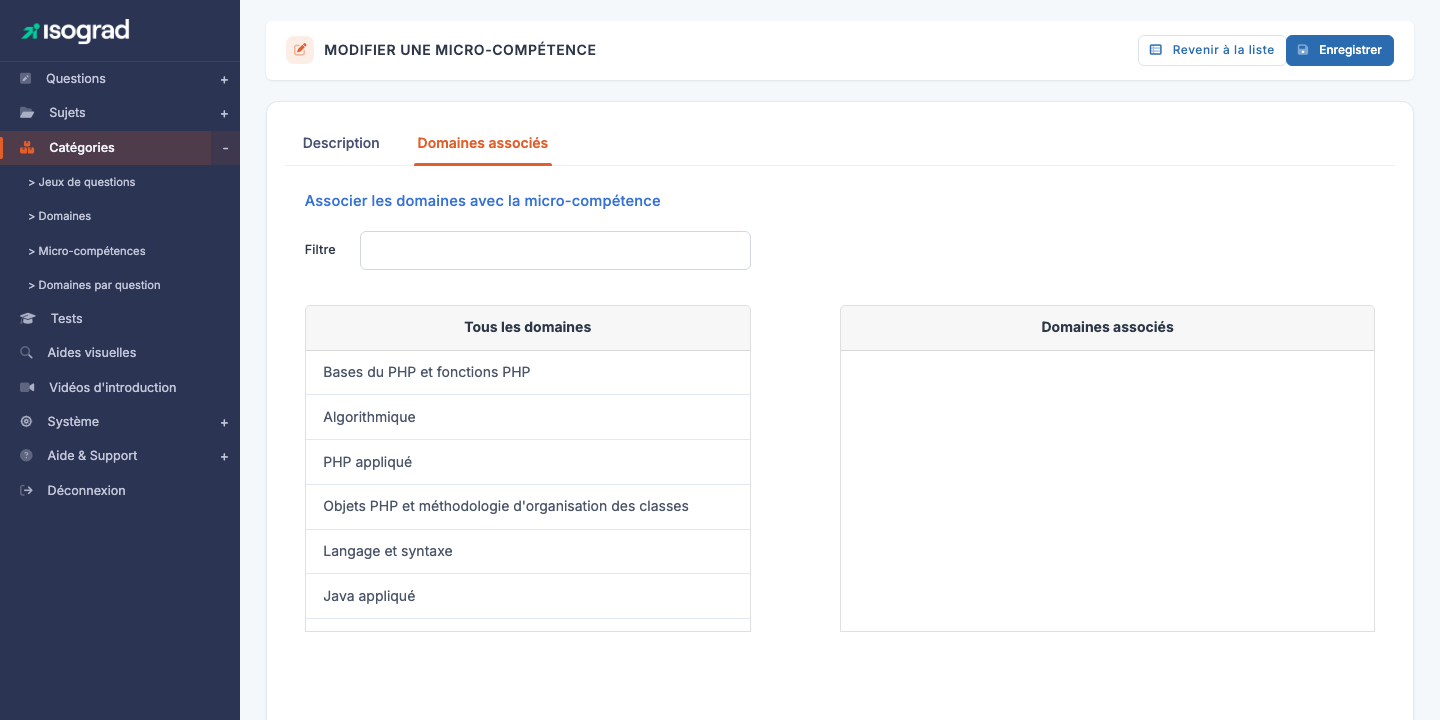The image size is (1440, 720).
Task: Click Associer les domaines heading text
Action: pos(483,201)
